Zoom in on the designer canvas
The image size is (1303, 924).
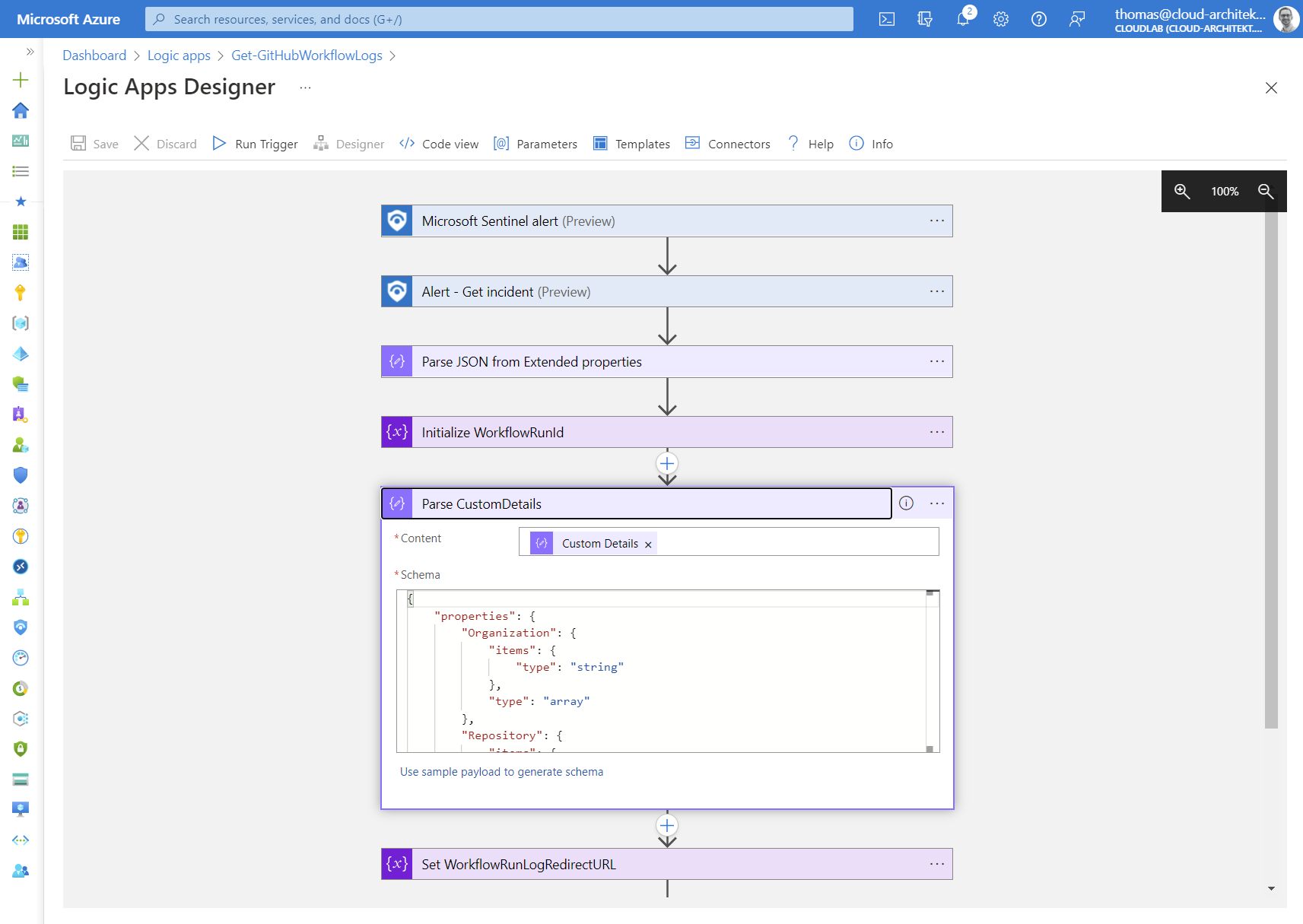click(x=1182, y=191)
